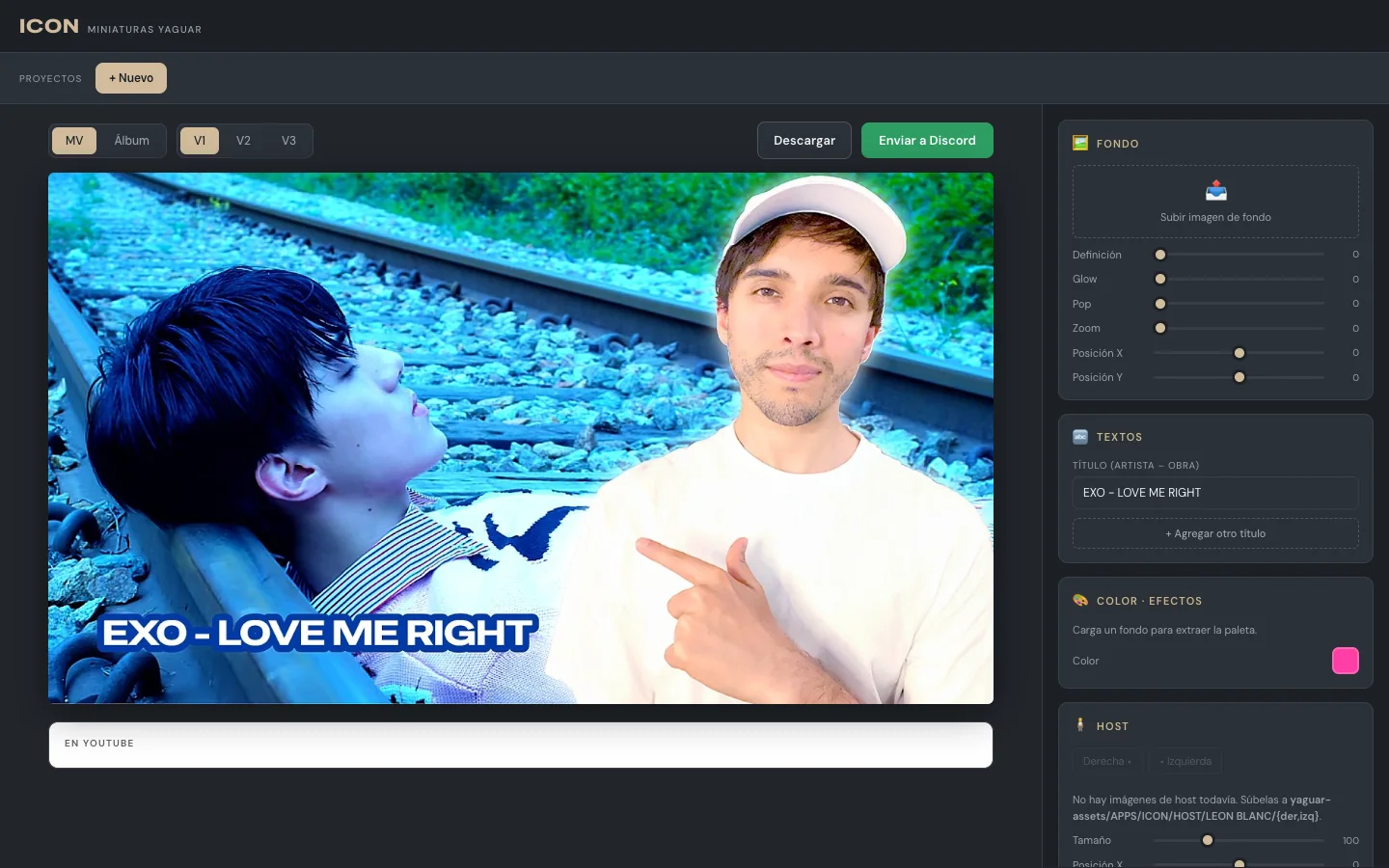This screenshot has height=868, width=1389.
Task: Select version V3 layout
Action: [x=288, y=141]
